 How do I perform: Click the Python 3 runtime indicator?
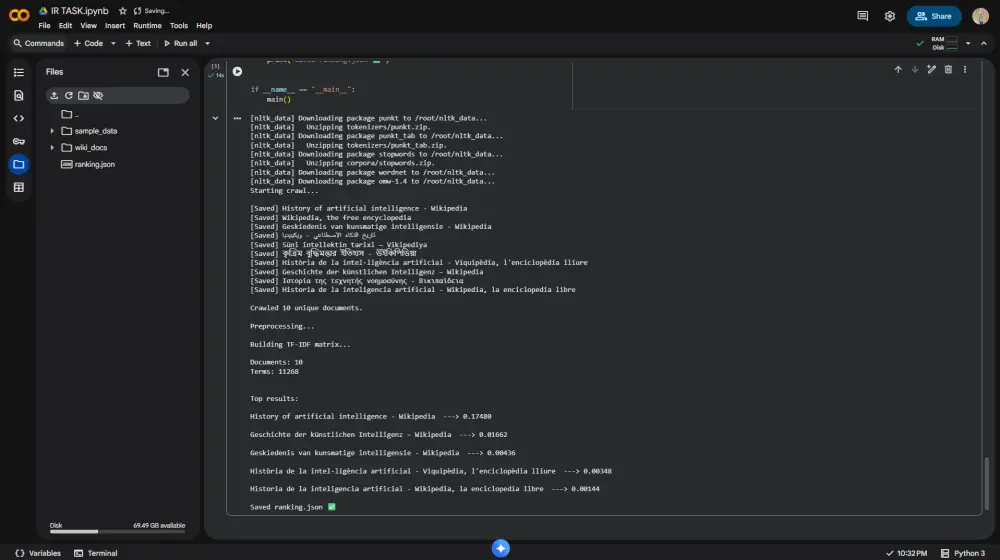pos(963,553)
